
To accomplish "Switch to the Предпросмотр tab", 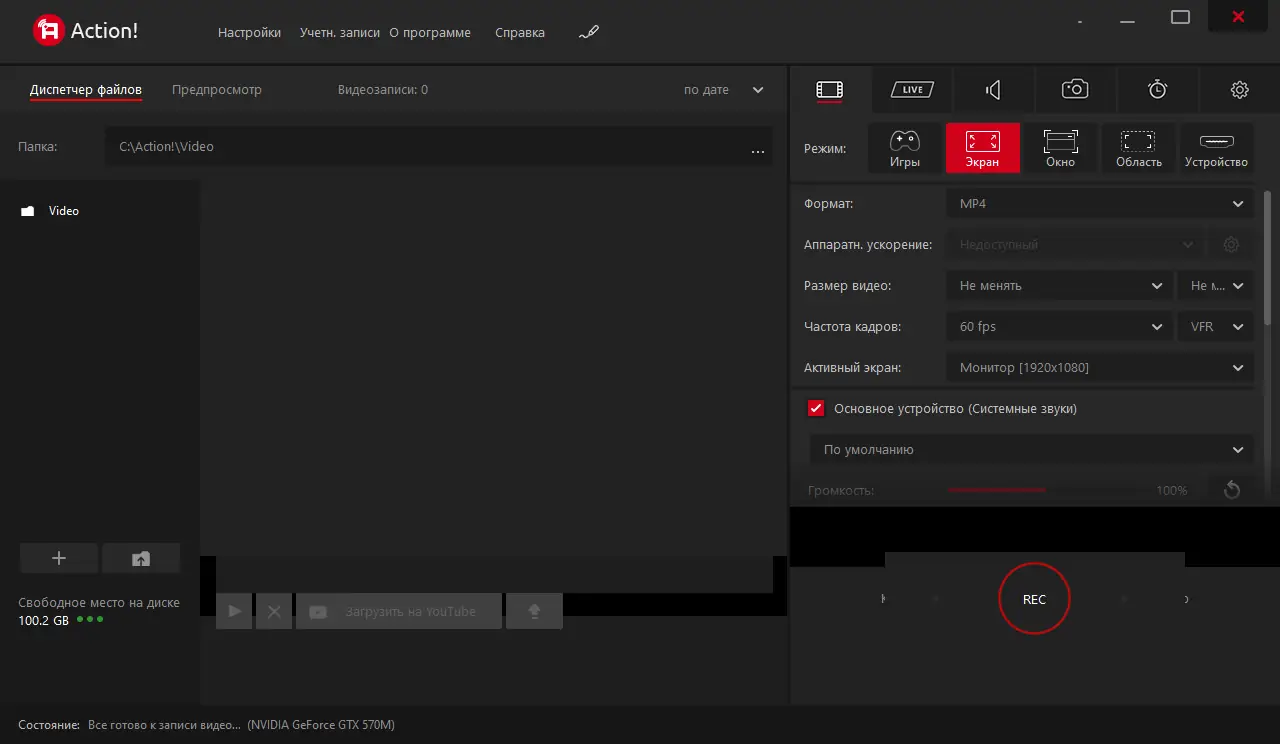I will [x=217, y=90].
